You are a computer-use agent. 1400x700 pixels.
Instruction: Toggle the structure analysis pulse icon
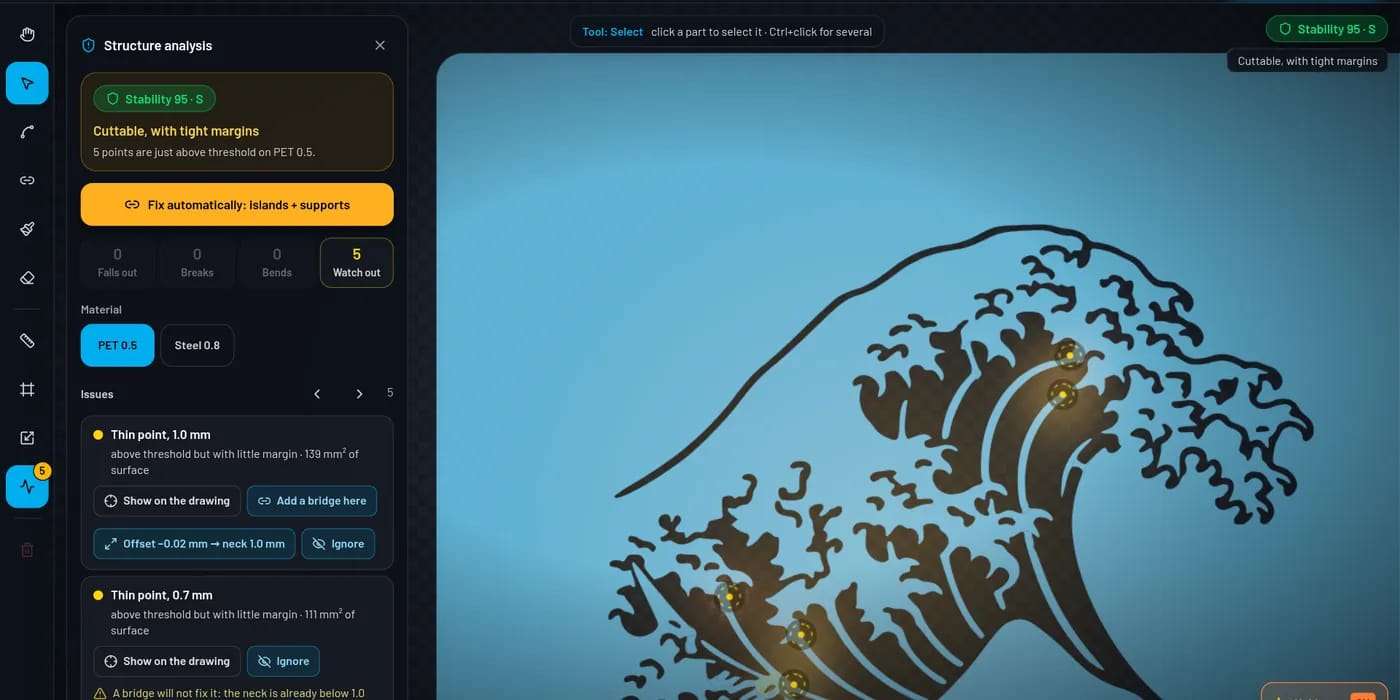tap(27, 487)
